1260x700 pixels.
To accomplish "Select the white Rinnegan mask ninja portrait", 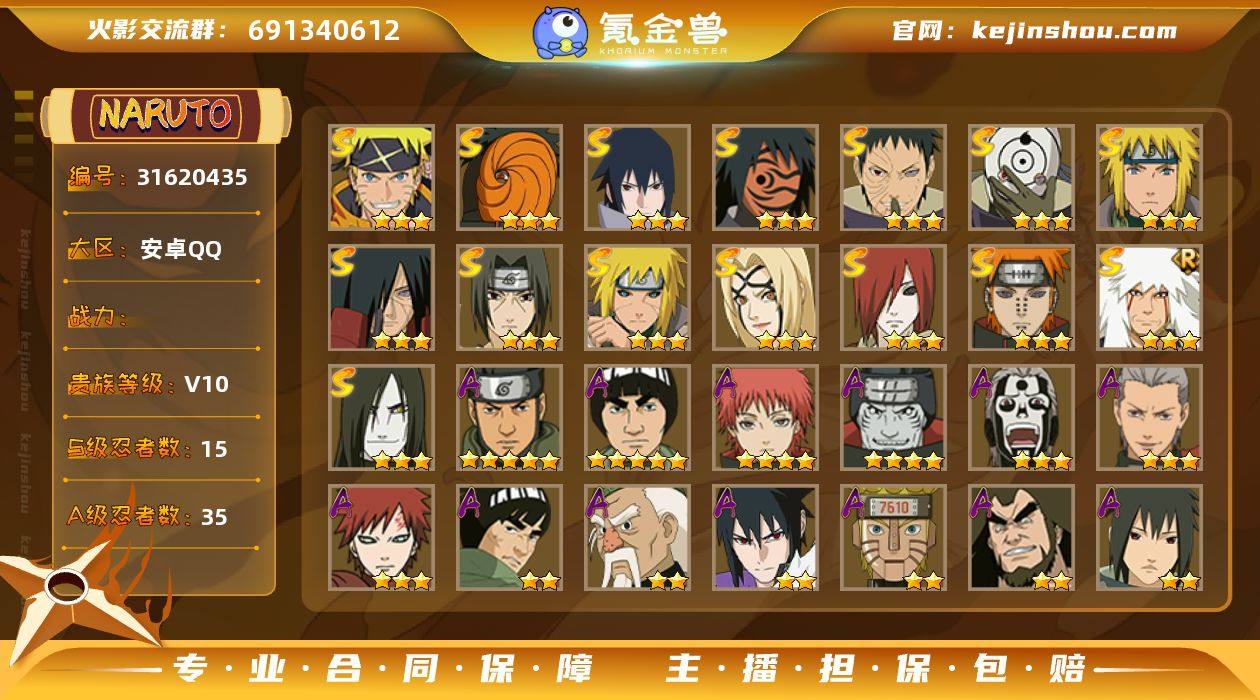I will [x=1021, y=178].
